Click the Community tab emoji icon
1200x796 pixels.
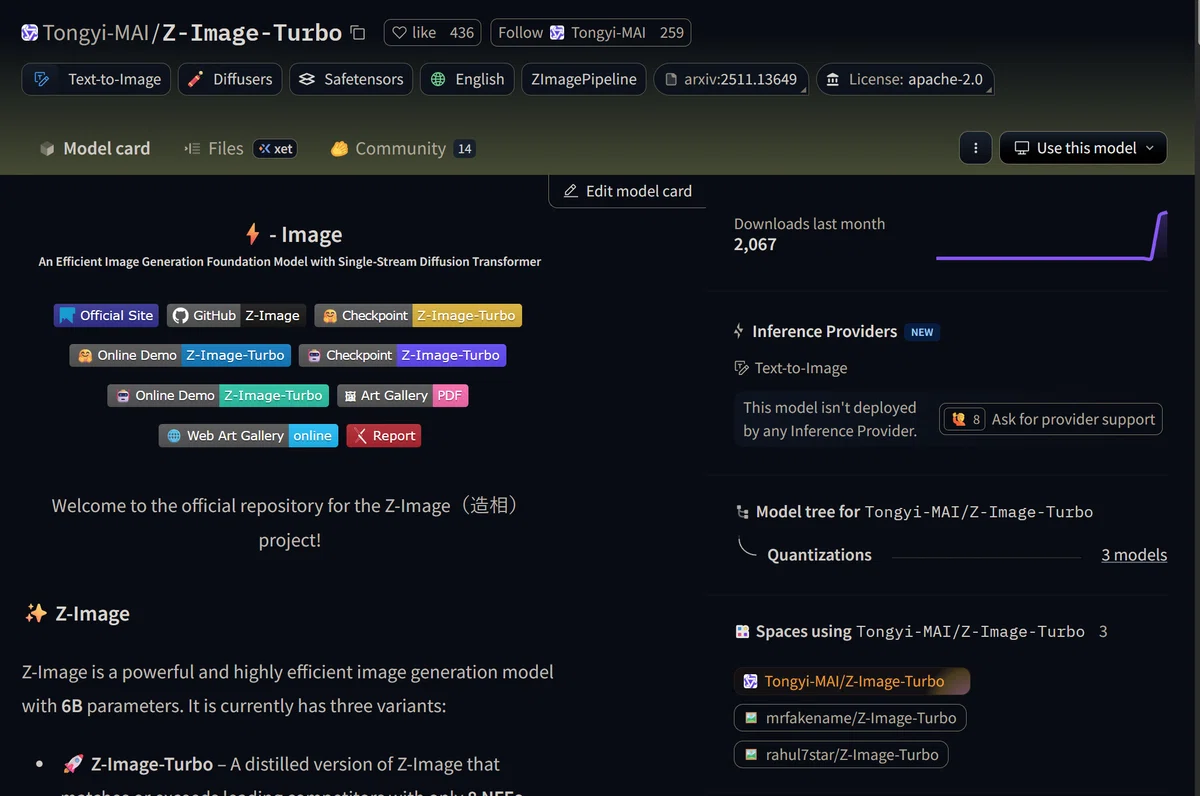click(339, 148)
